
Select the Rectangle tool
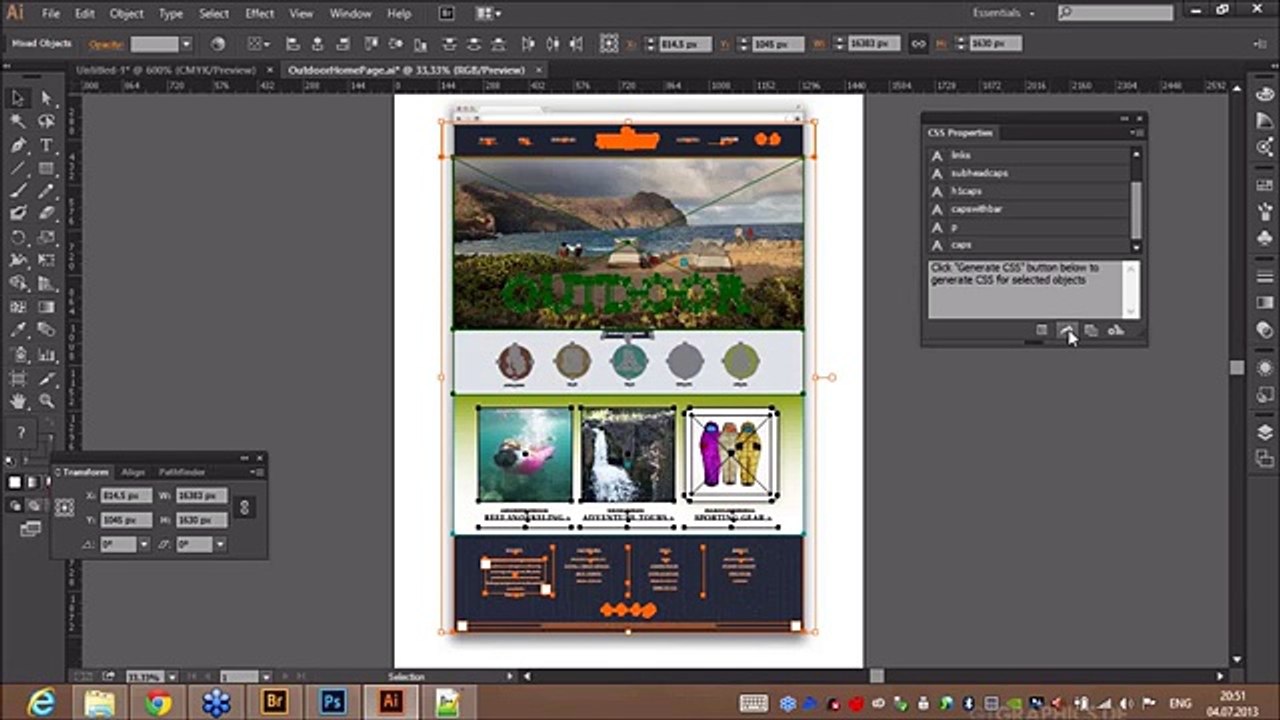point(46,168)
